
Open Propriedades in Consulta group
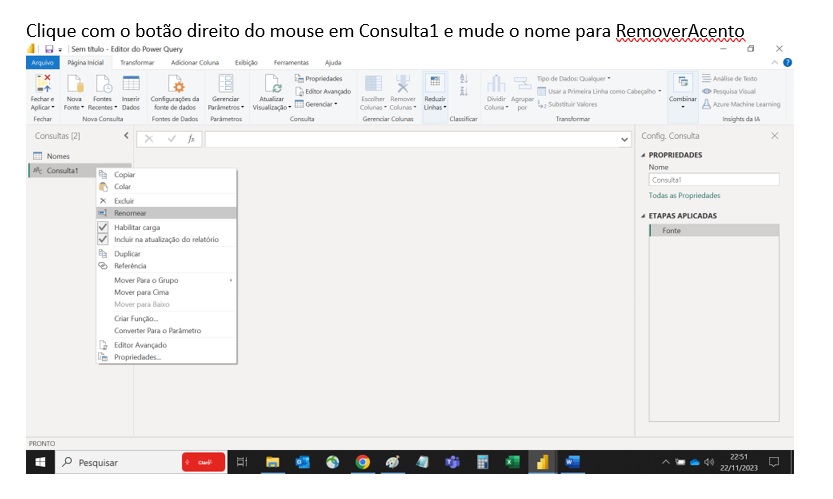point(319,79)
